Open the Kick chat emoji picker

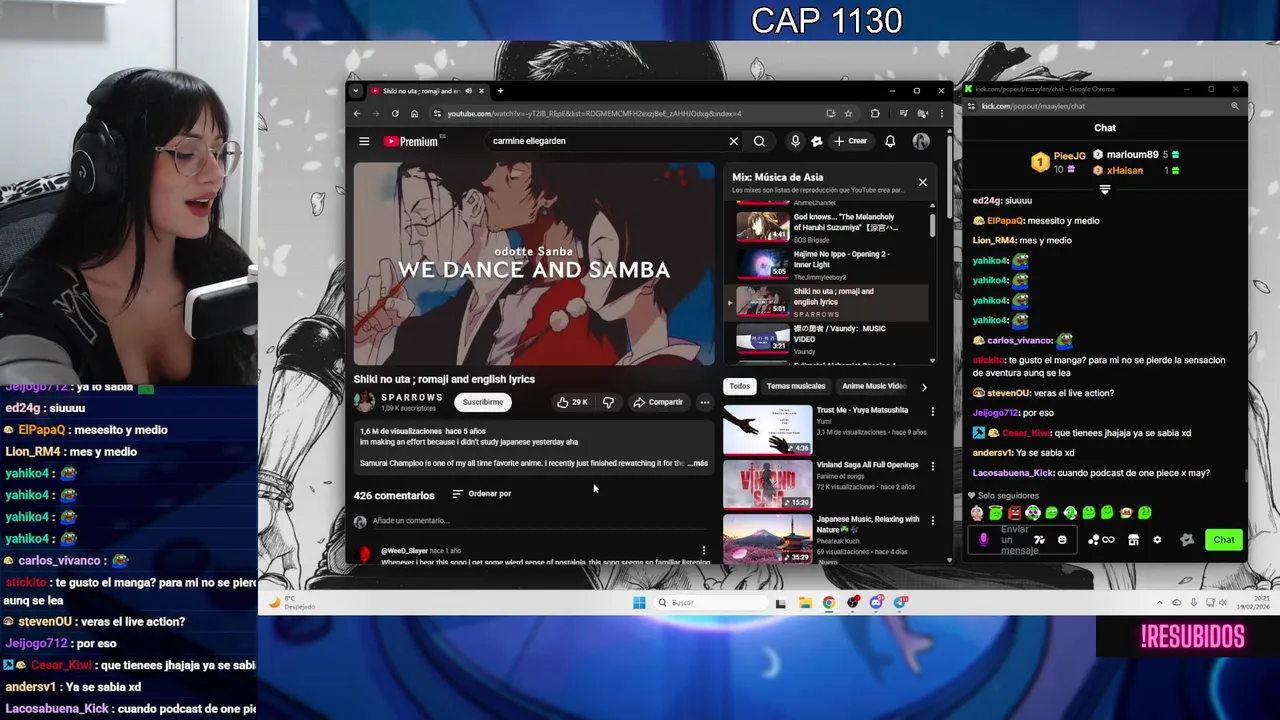(x=1062, y=540)
